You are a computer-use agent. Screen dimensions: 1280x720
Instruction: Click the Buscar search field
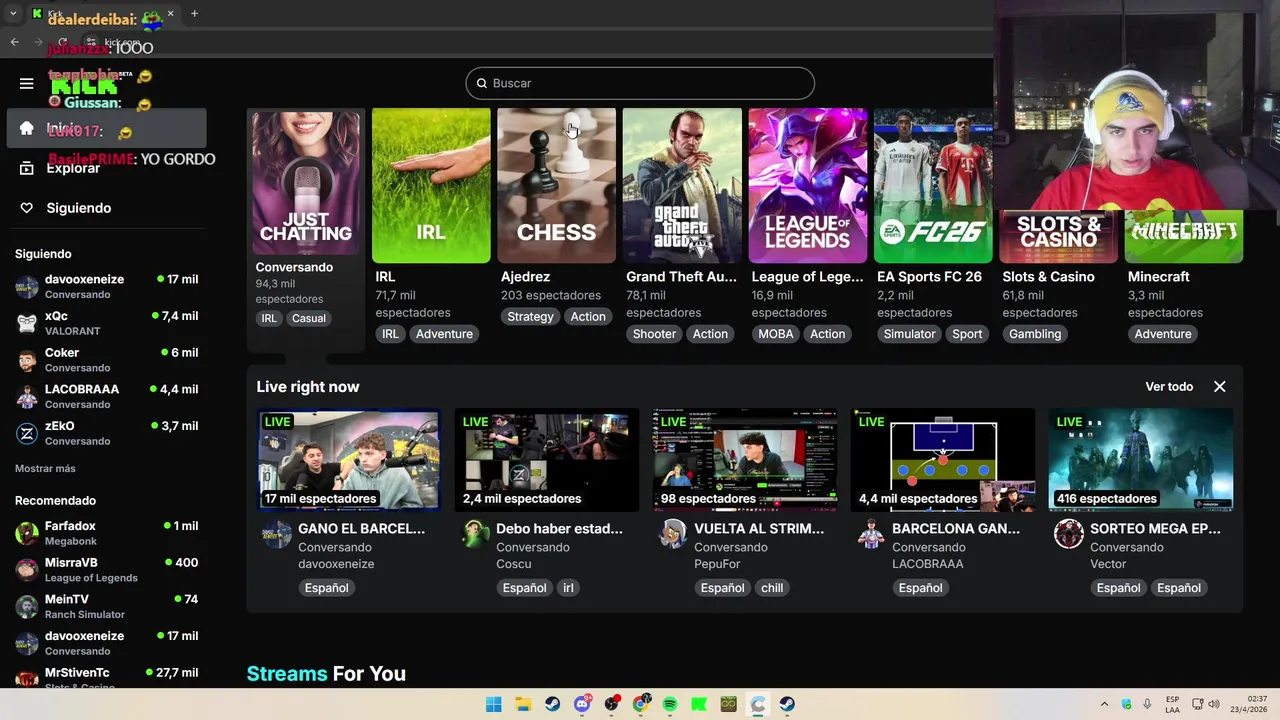click(640, 83)
